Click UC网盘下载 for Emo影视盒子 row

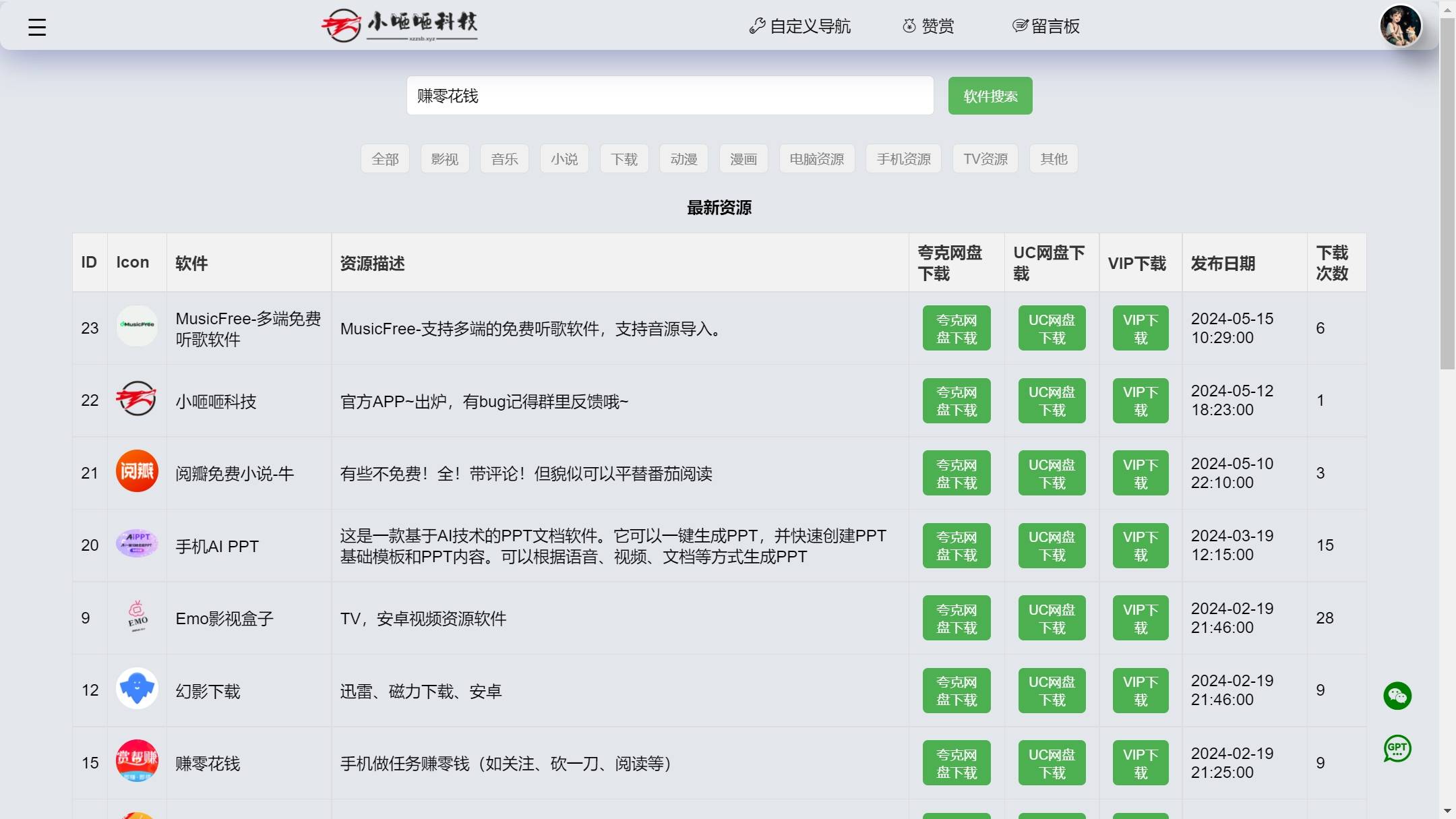[1052, 618]
